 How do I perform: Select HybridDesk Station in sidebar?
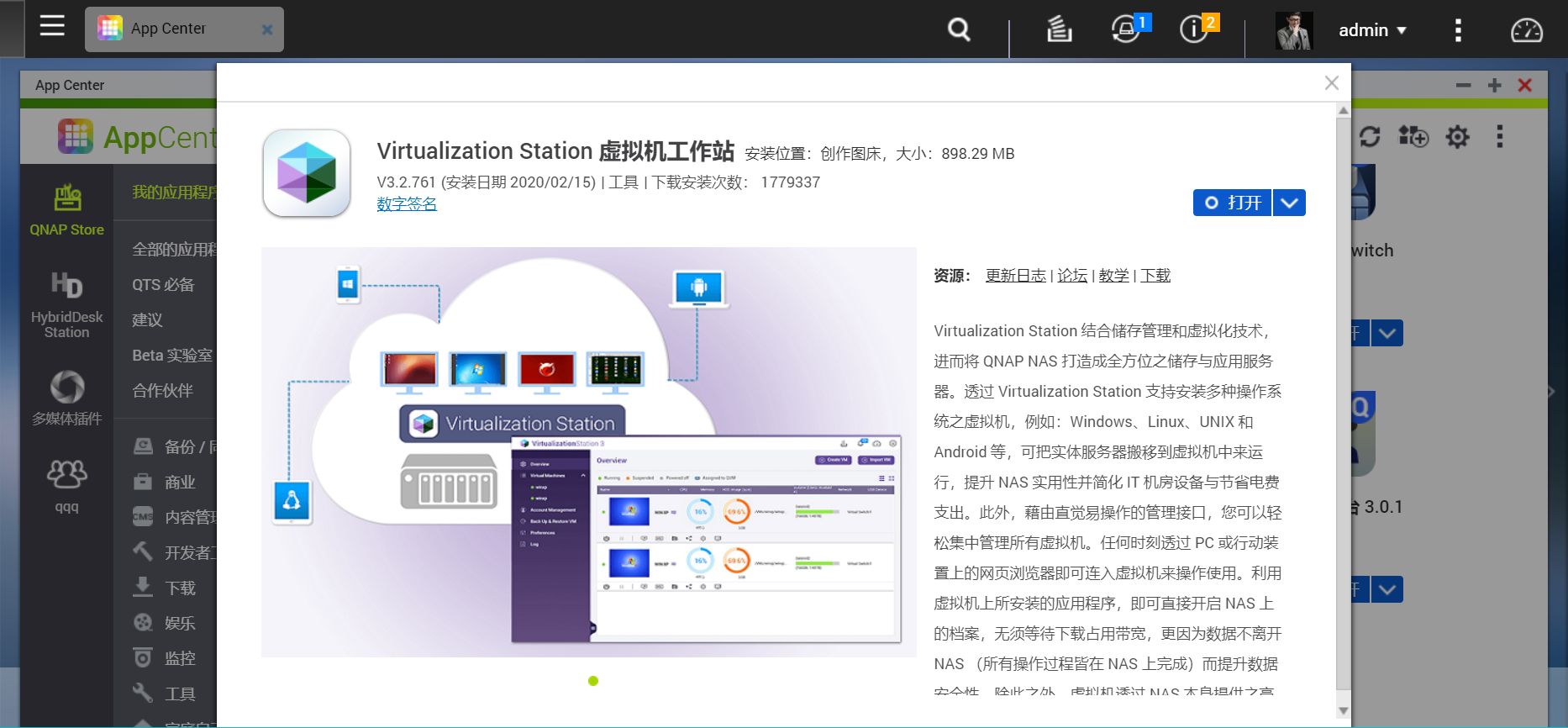67,304
